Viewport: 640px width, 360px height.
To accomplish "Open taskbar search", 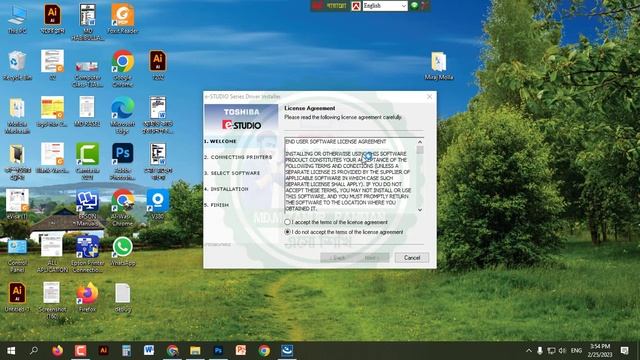I will click(x=34, y=351).
